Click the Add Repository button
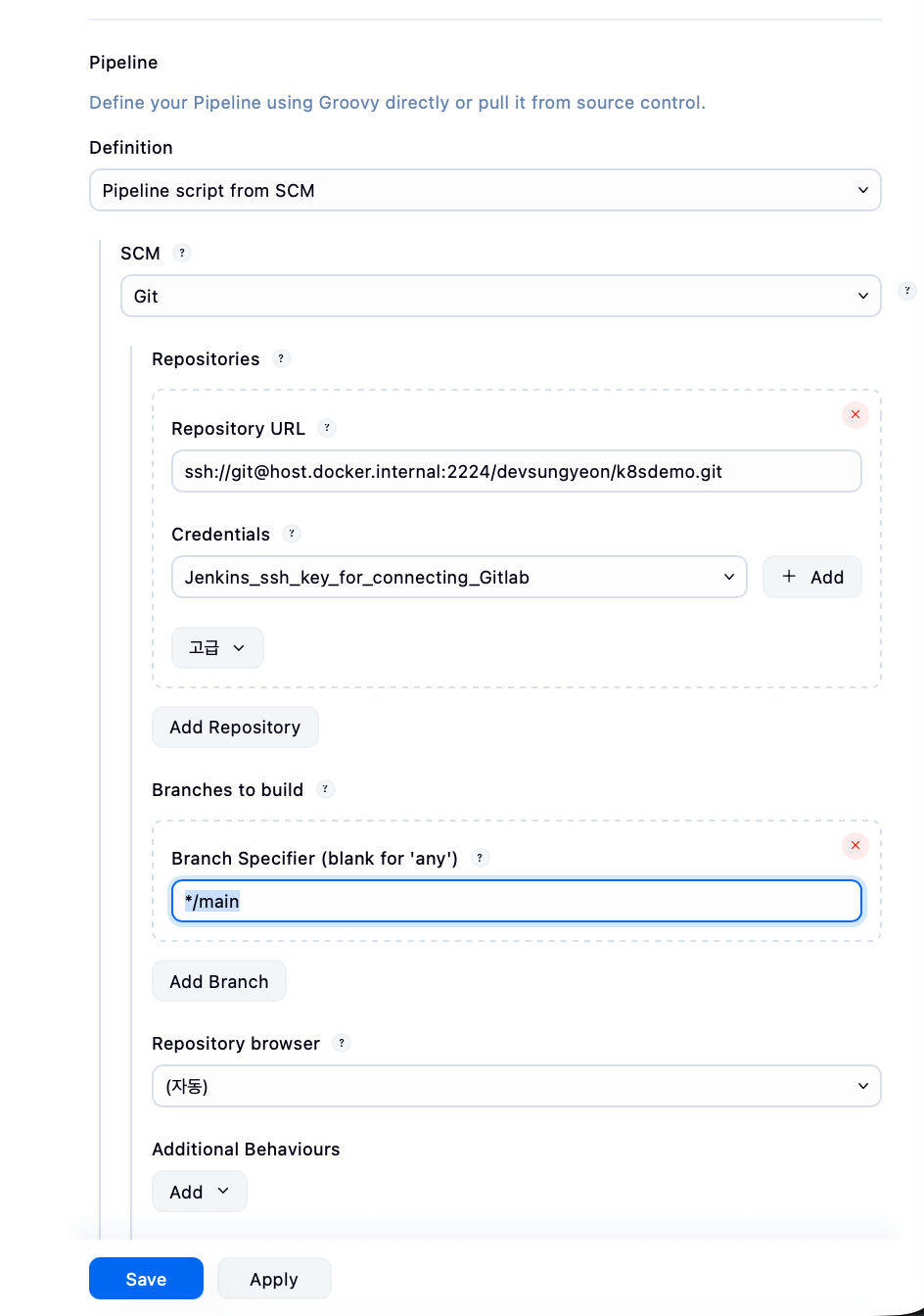The image size is (924, 1316). click(235, 727)
